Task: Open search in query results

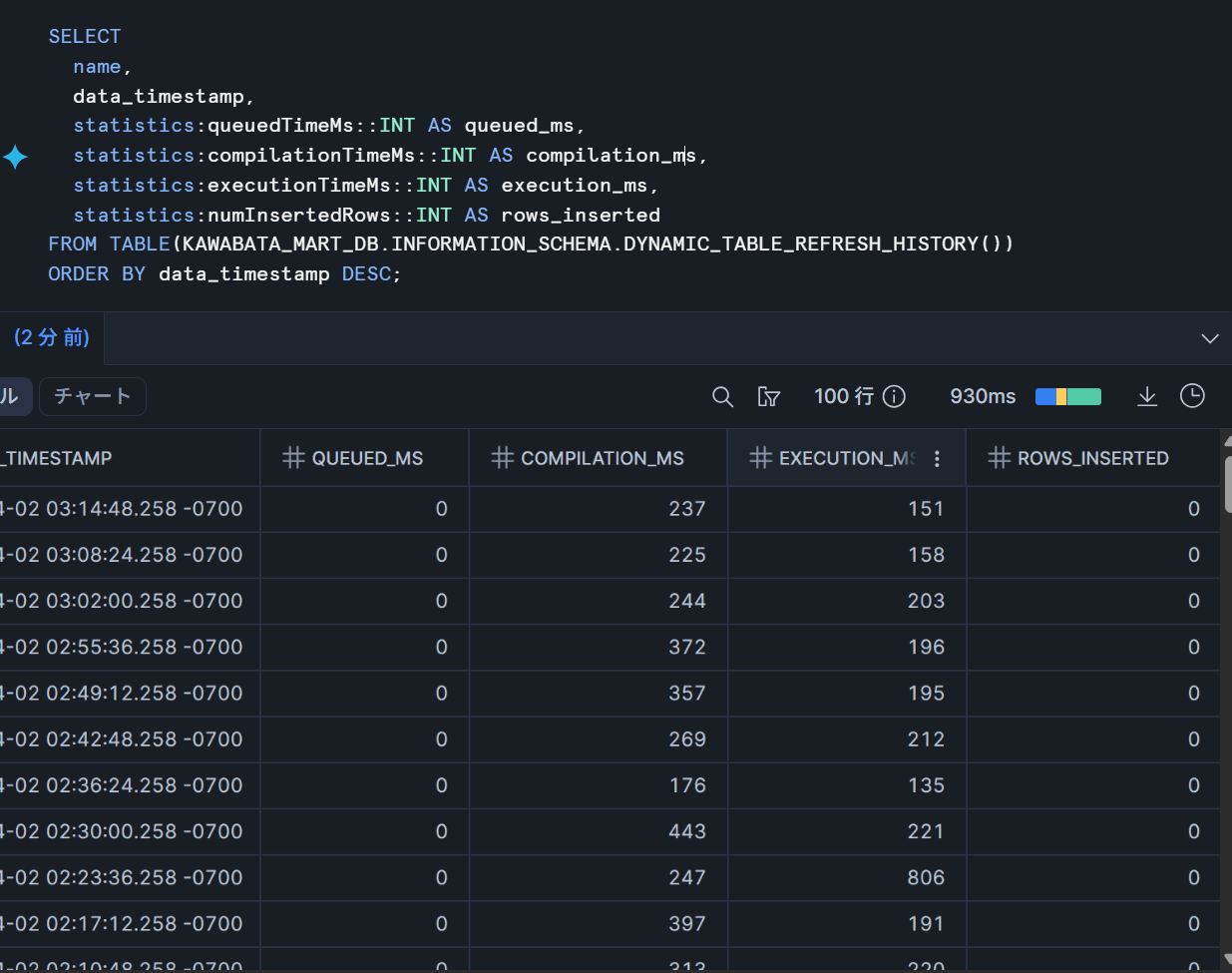Action: 722,397
